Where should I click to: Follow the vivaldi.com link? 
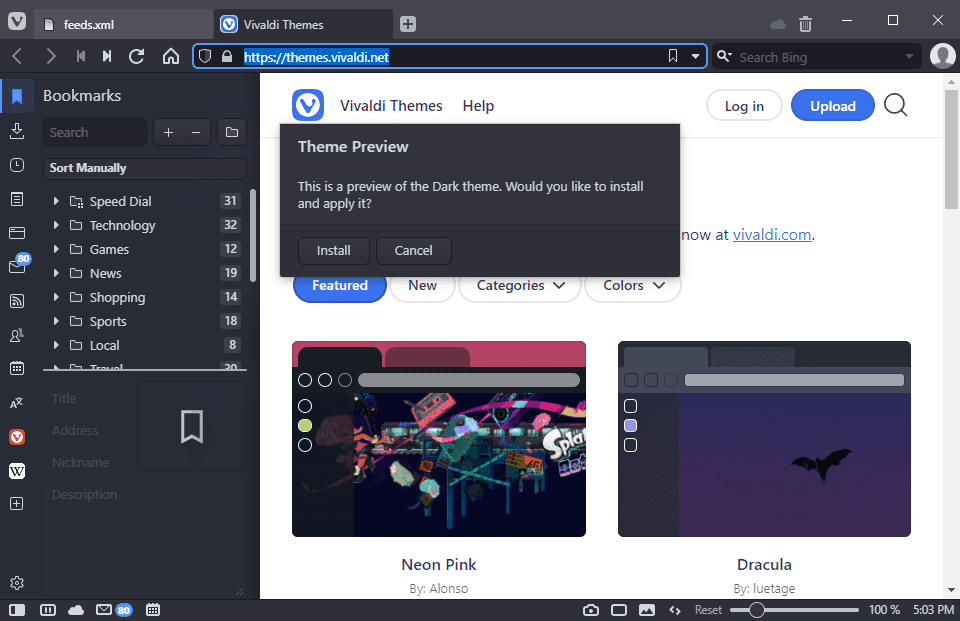click(x=771, y=235)
